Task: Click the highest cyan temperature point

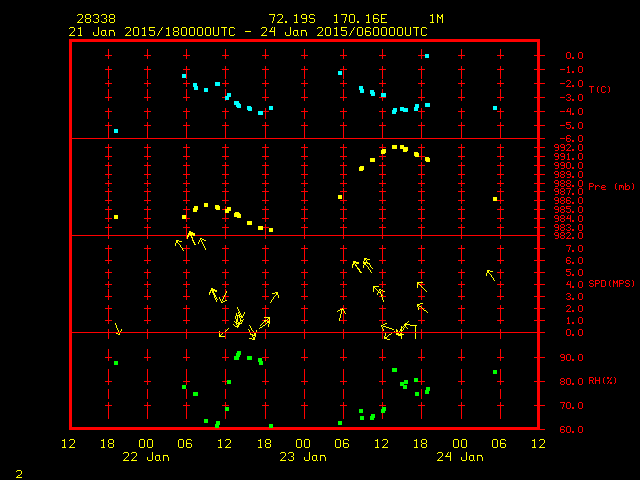Action: coord(427,56)
